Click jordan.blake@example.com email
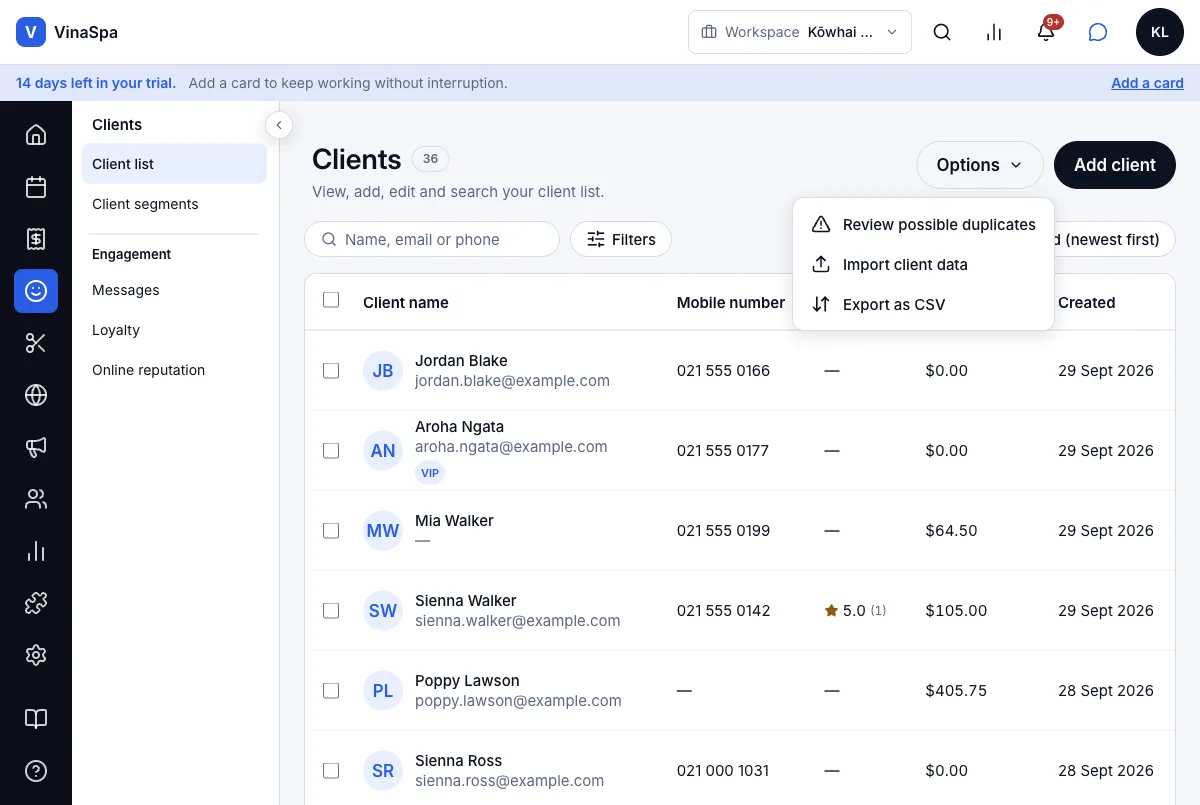The width and height of the screenshot is (1200, 805). [x=512, y=381]
